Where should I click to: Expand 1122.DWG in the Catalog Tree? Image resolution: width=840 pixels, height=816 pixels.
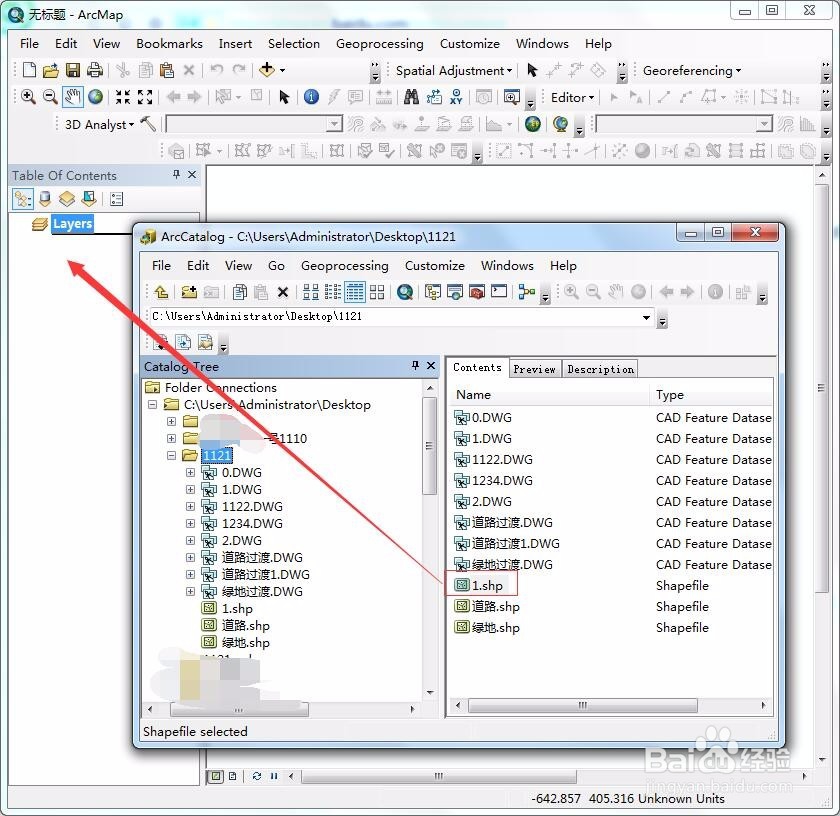coord(190,506)
